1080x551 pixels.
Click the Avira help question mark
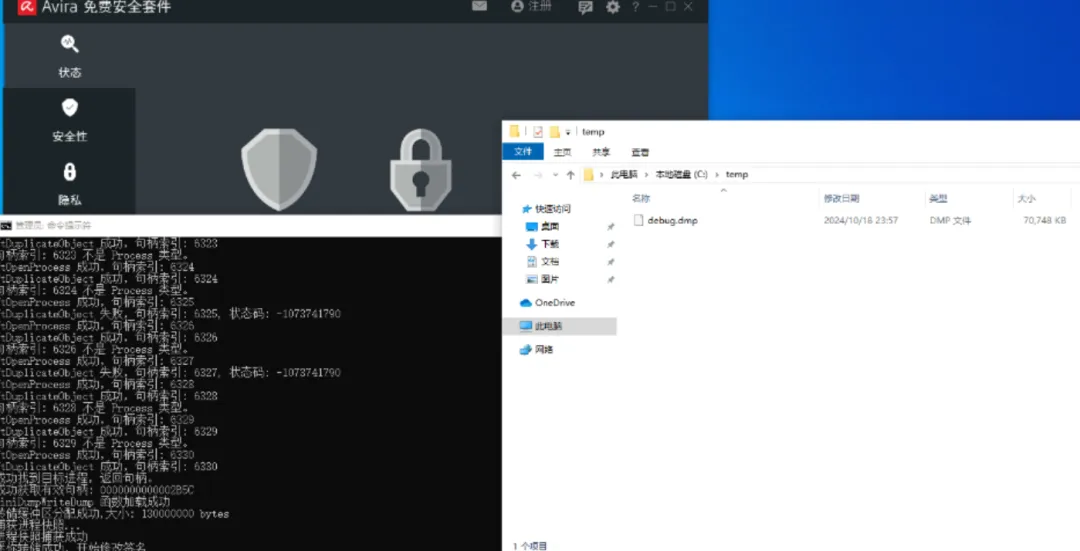[635, 7]
